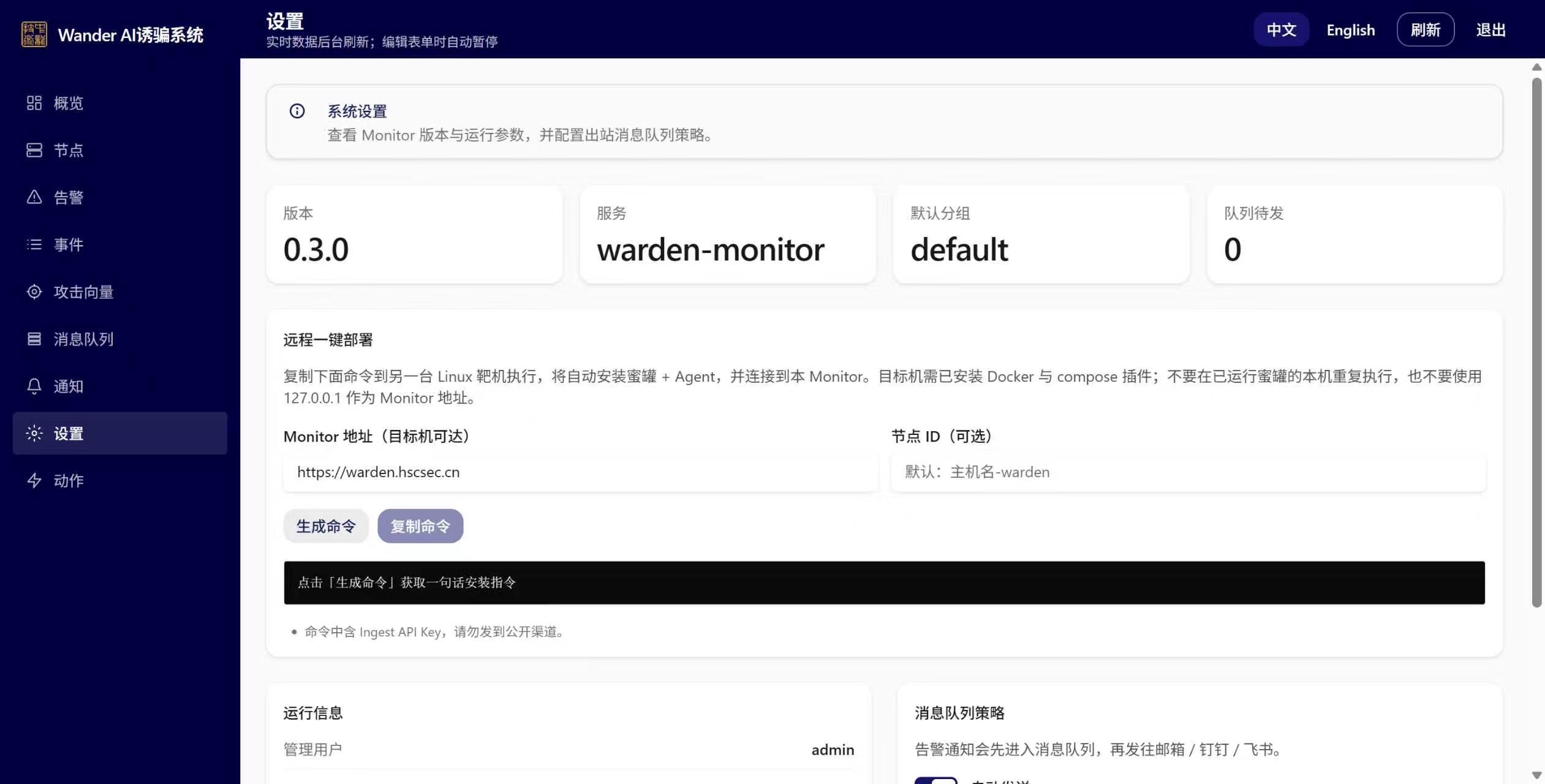Click the admin value under 运行信息
Viewport: 1545px width, 784px height.
833,750
